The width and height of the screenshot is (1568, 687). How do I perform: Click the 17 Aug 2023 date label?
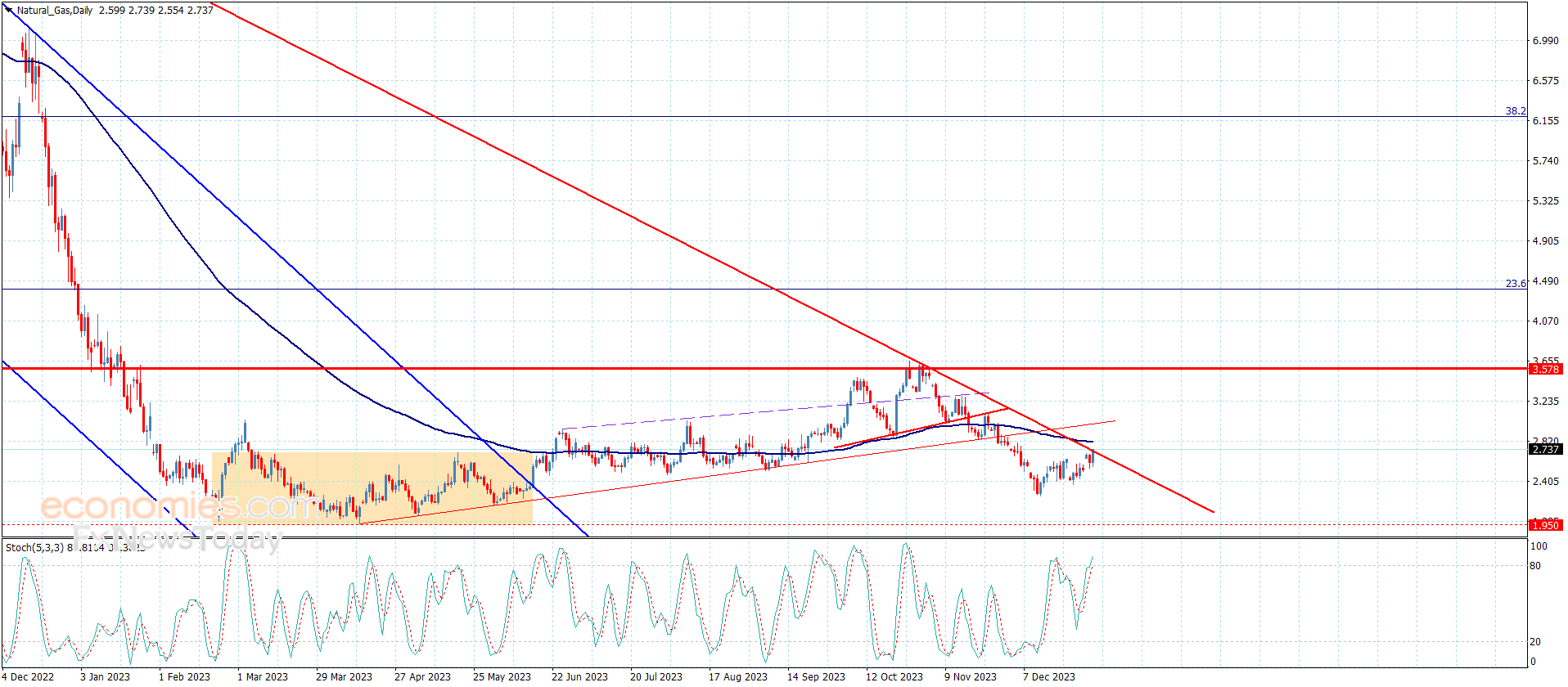[x=738, y=676]
